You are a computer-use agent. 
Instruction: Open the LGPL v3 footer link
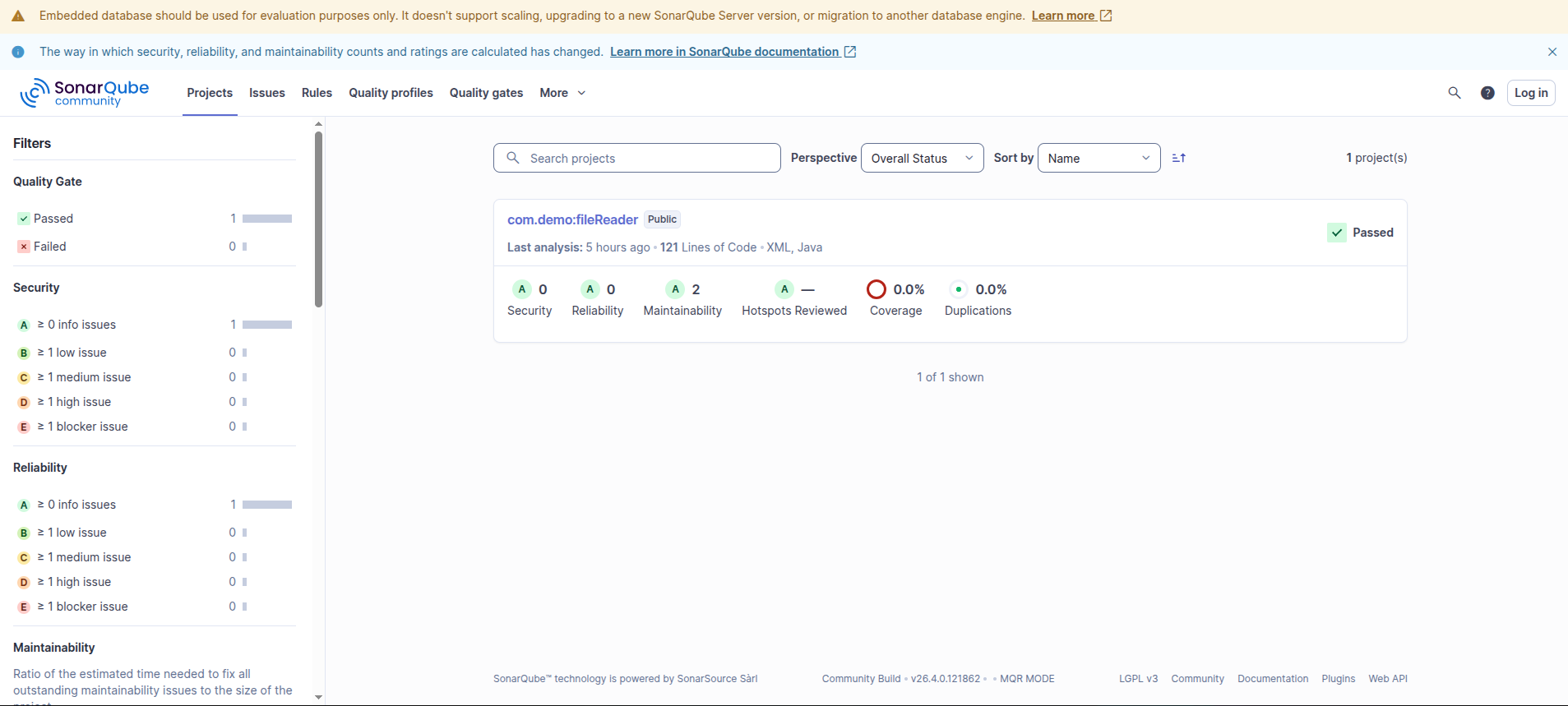point(1138,679)
